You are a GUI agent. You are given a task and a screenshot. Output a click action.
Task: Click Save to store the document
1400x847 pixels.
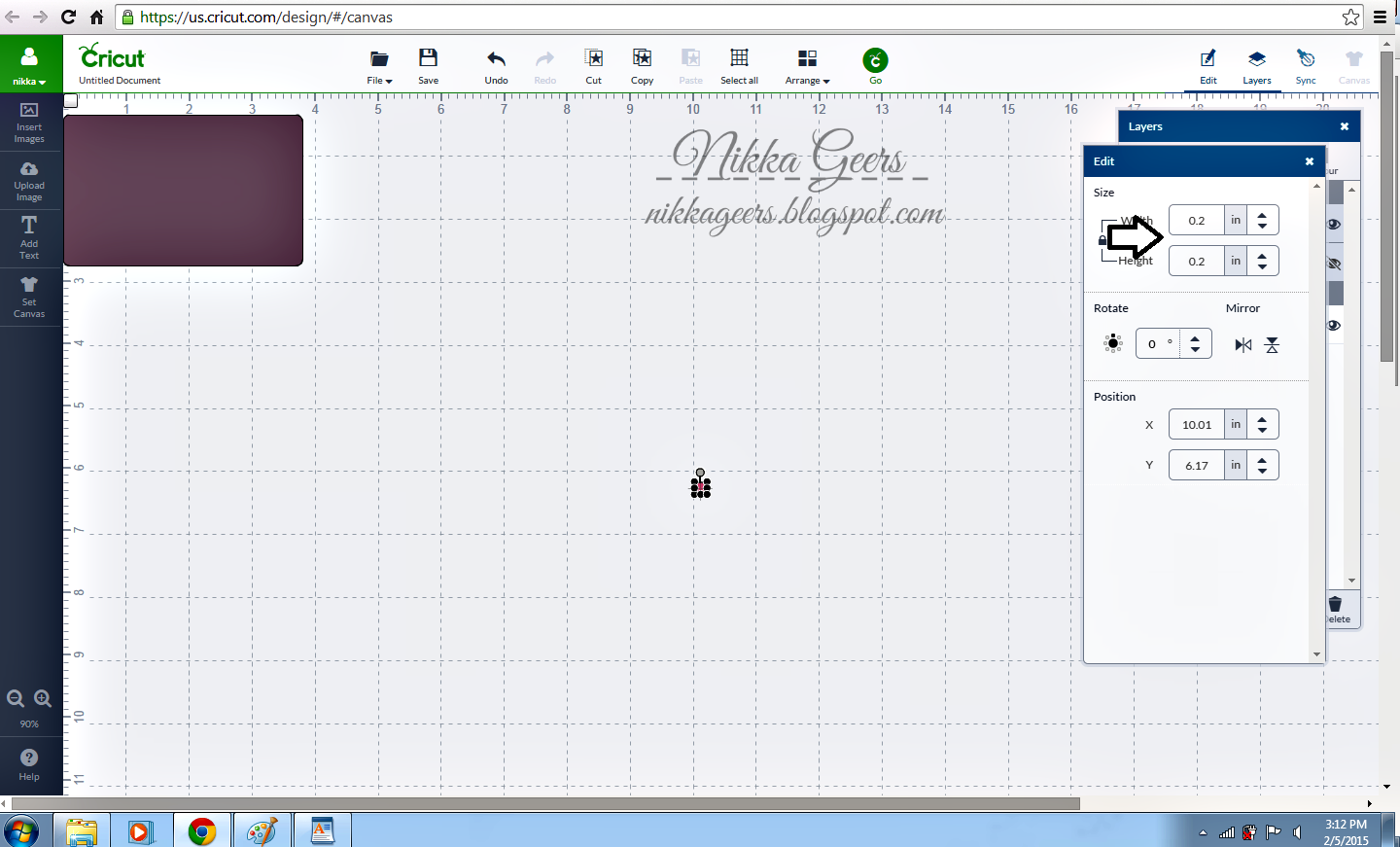click(428, 64)
